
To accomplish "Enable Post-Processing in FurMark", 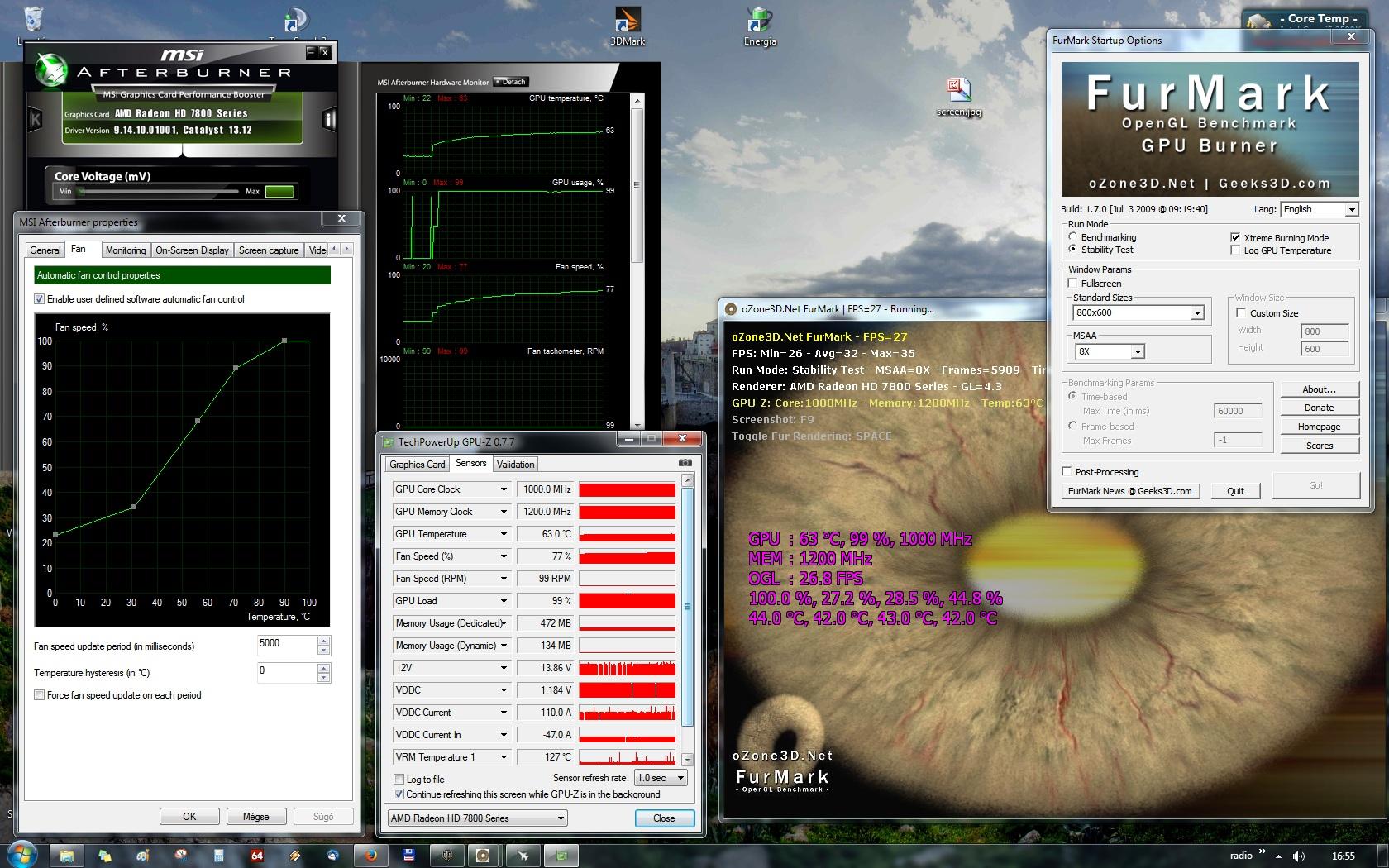I will point(1067,472).
